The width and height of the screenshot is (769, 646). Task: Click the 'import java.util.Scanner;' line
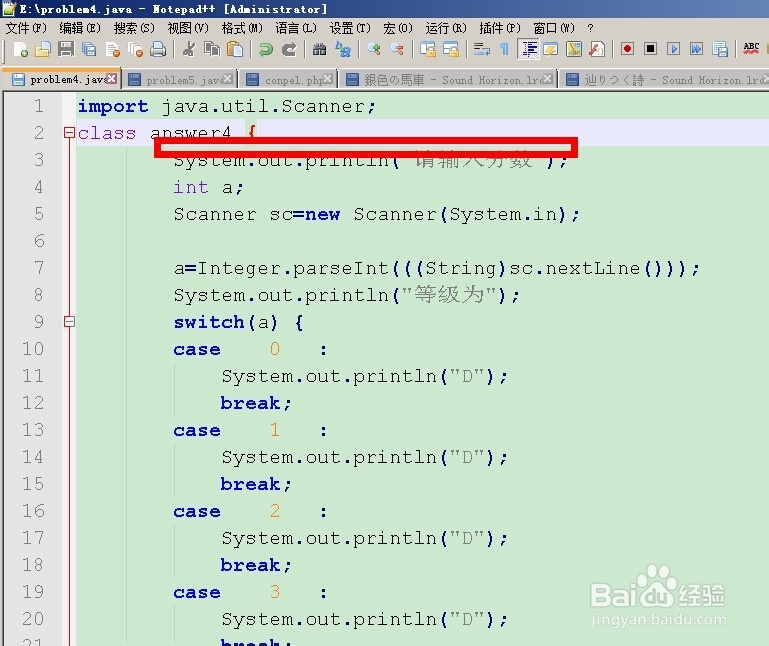[227, 106]
